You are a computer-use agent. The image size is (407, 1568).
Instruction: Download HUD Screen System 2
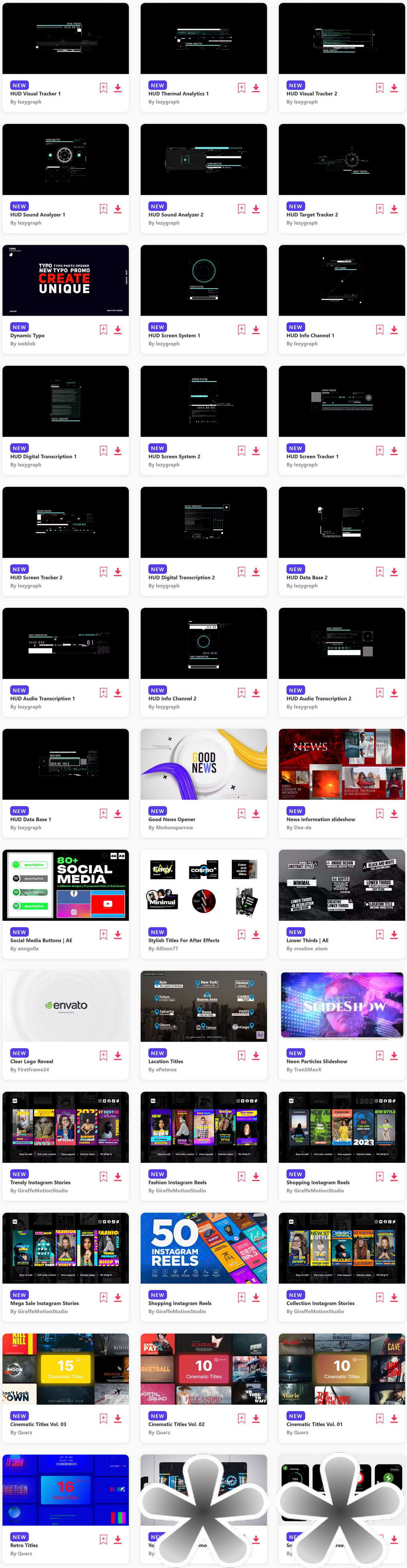click(256, 451)
